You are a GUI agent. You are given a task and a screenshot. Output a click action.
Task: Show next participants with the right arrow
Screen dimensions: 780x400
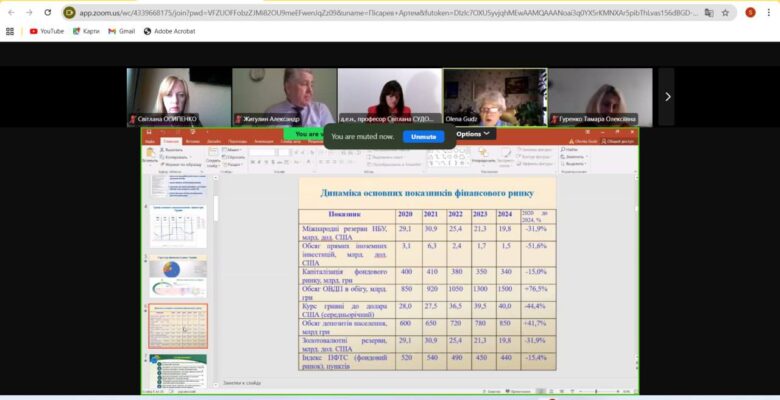click(x=667, y=96)
